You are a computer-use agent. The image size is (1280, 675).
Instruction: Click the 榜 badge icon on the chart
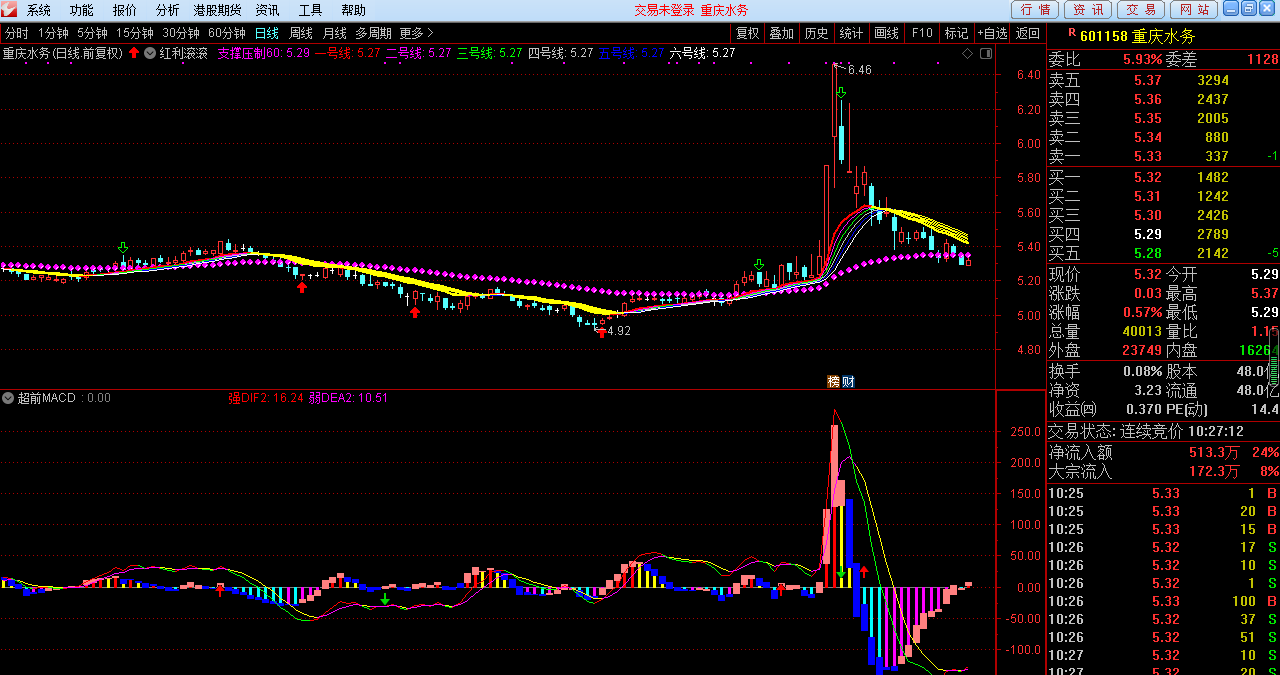(833, 381)
